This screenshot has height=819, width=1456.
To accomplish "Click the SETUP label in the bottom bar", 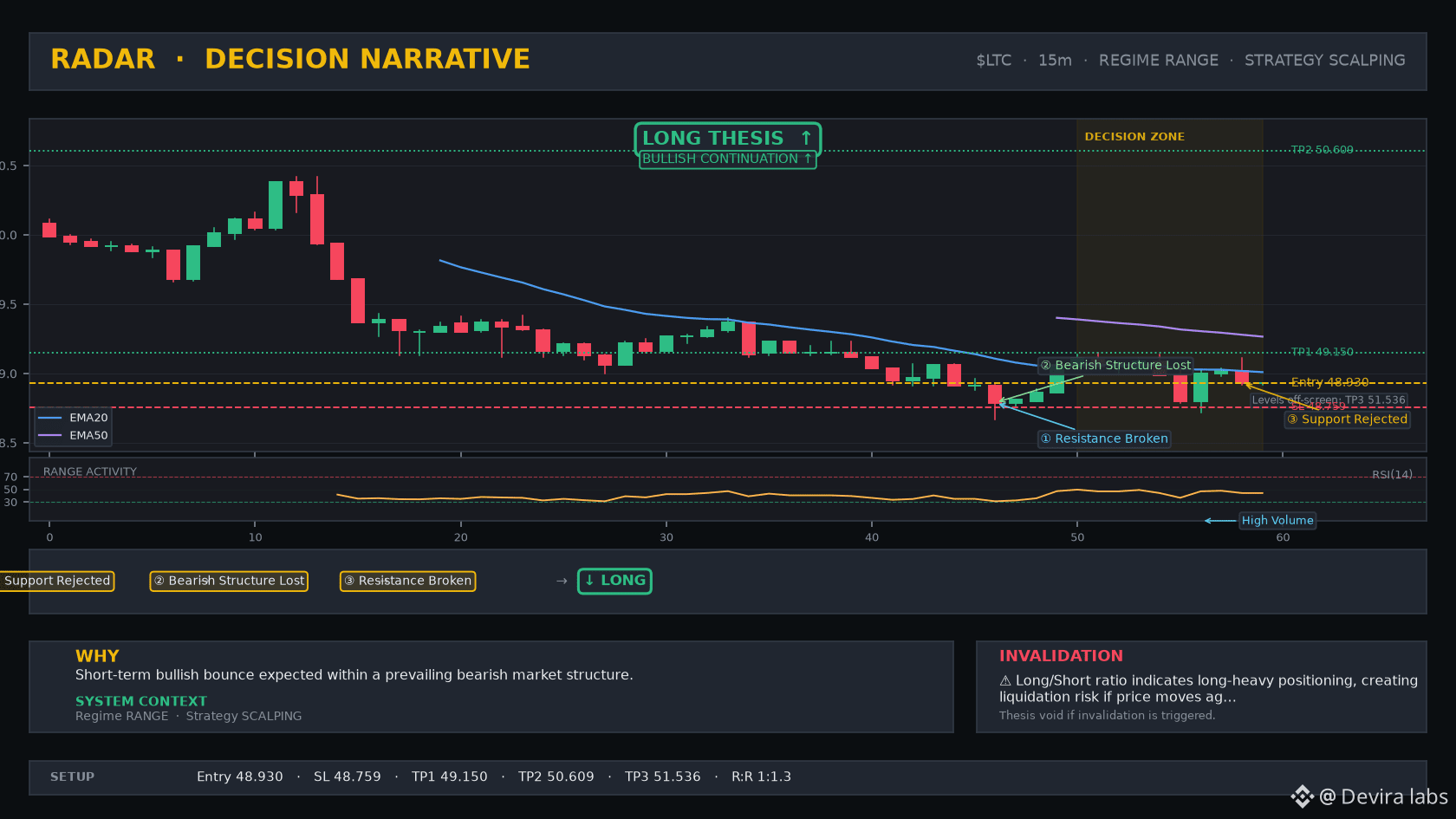I will click(72, 777).
